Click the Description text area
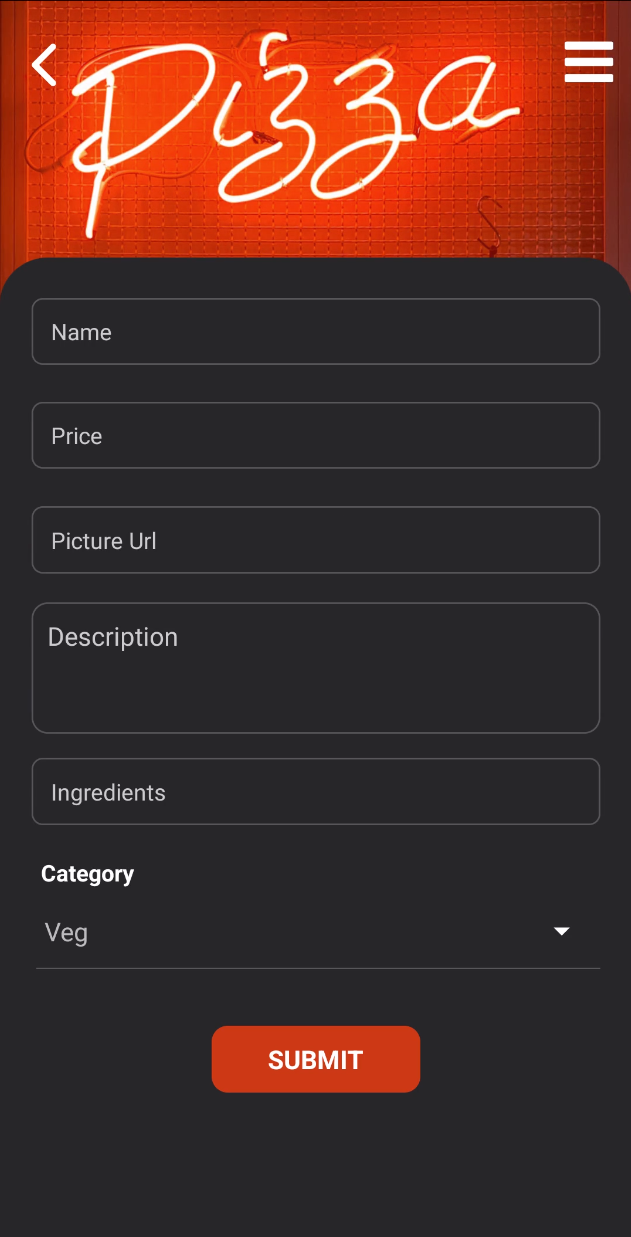631x1237 pixels. (315, 667)
